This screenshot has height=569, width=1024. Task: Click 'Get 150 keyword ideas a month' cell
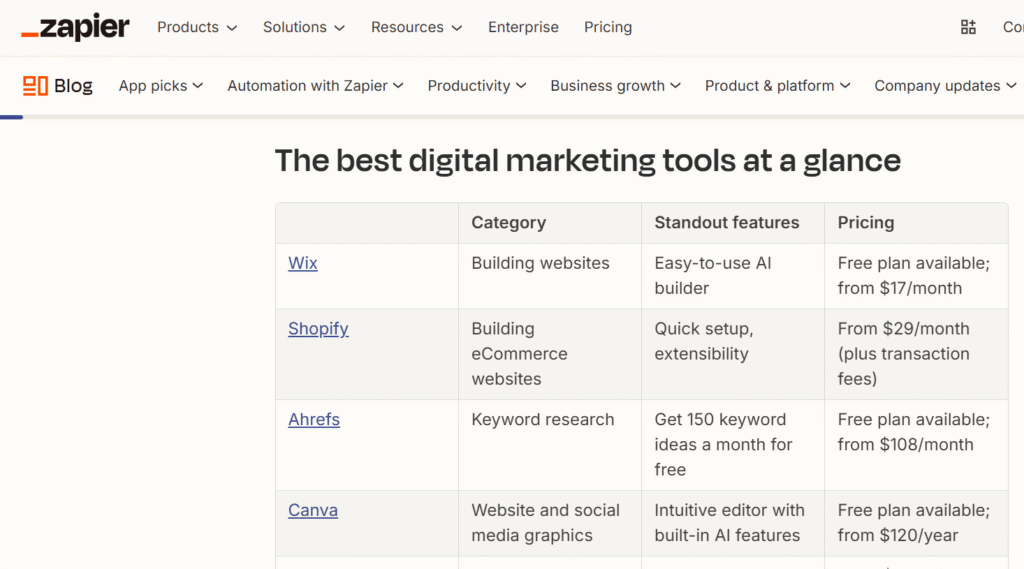click(733, 445)
